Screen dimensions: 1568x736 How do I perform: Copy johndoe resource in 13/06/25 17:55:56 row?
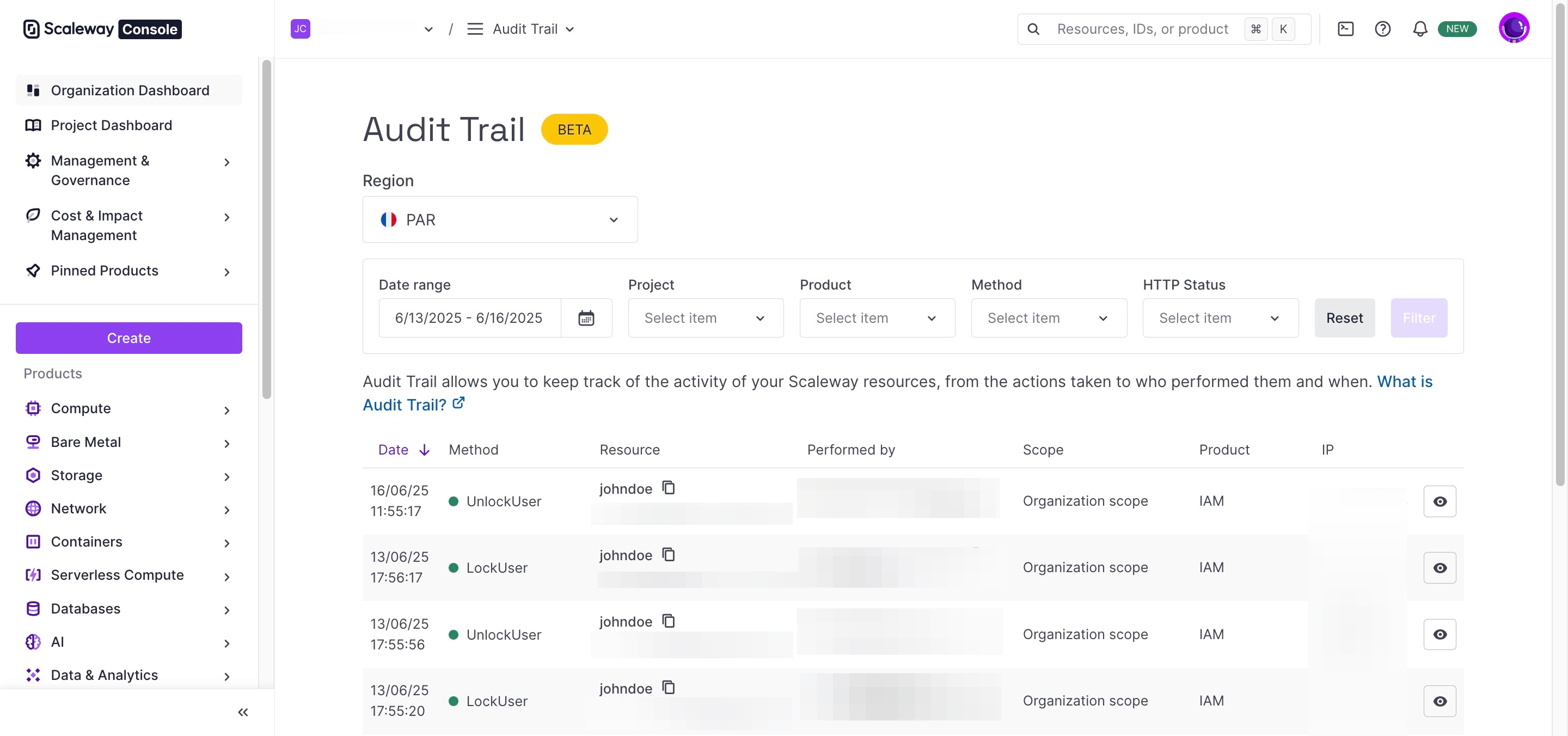click(669, 621)
